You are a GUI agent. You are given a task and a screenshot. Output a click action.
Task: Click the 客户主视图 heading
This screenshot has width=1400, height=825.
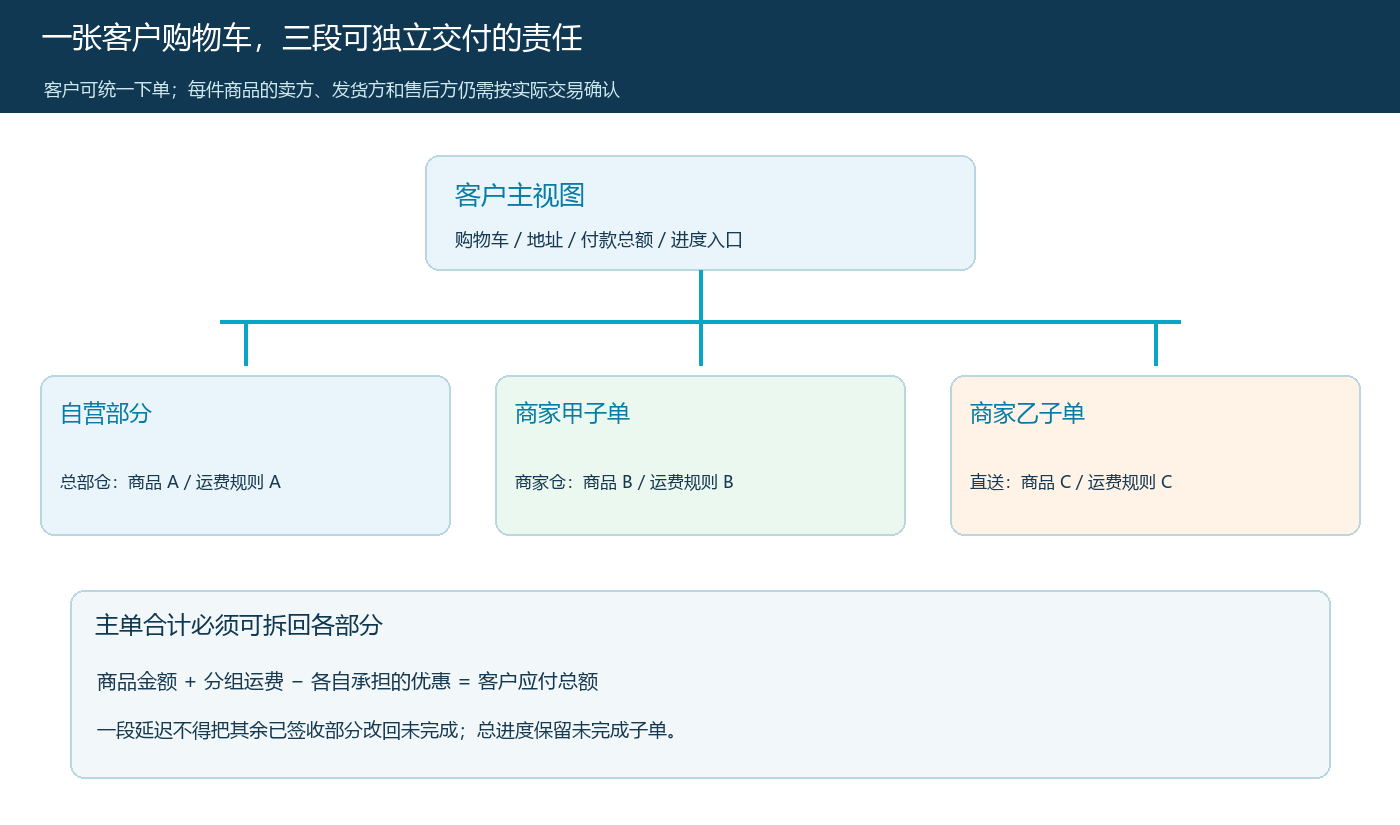click(x=520, y=195)
